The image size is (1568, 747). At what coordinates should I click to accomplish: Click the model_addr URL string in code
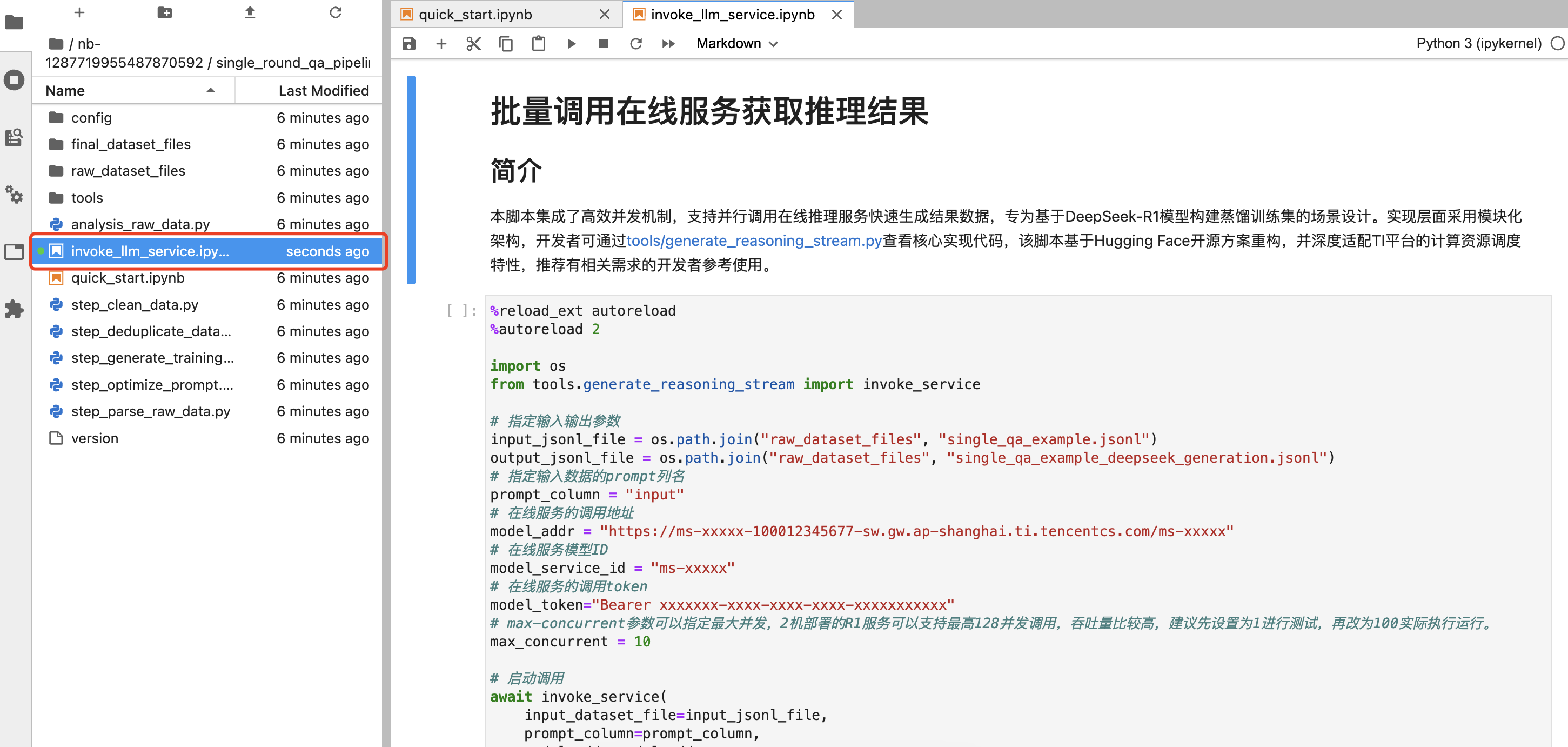pyautogui.click(x=916, y=531)
